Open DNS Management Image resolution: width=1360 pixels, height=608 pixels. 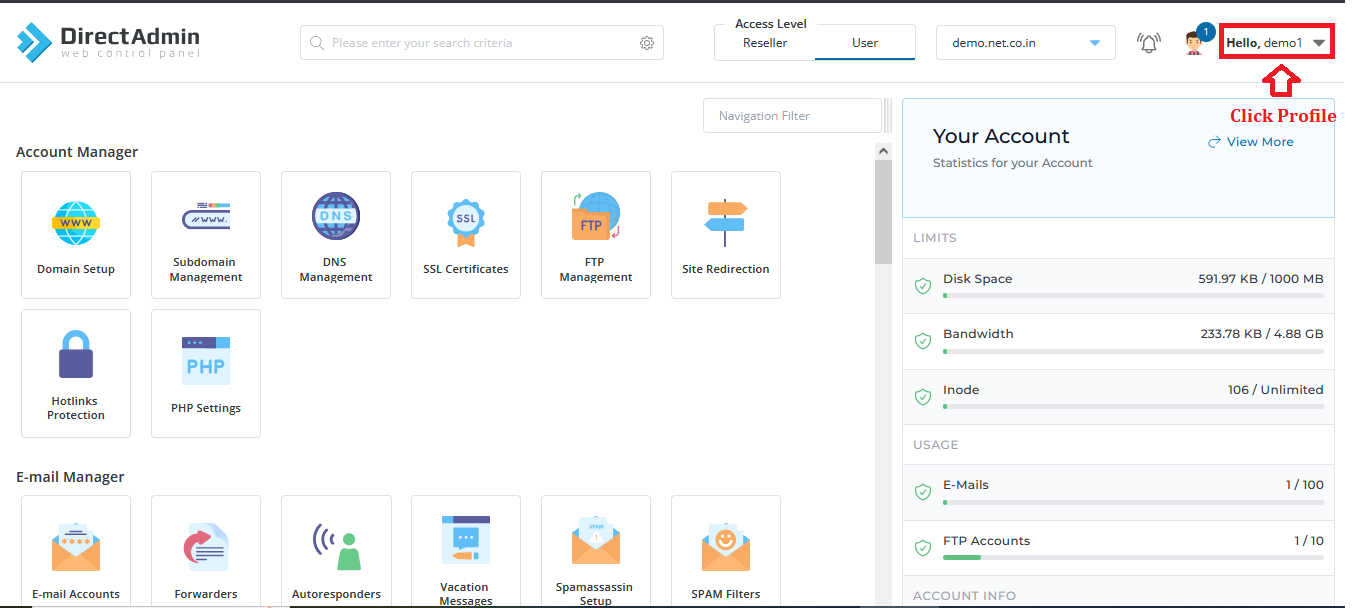[x=336, y=235]
